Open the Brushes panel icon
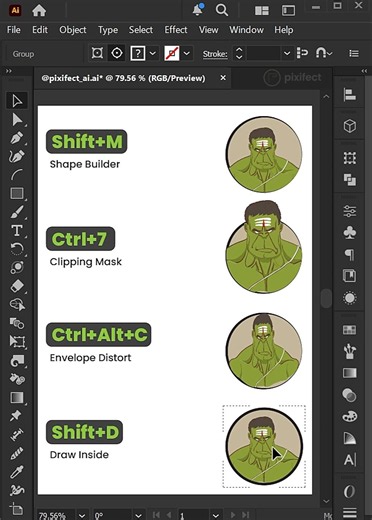The image size is (372, 520). [350, 351]
